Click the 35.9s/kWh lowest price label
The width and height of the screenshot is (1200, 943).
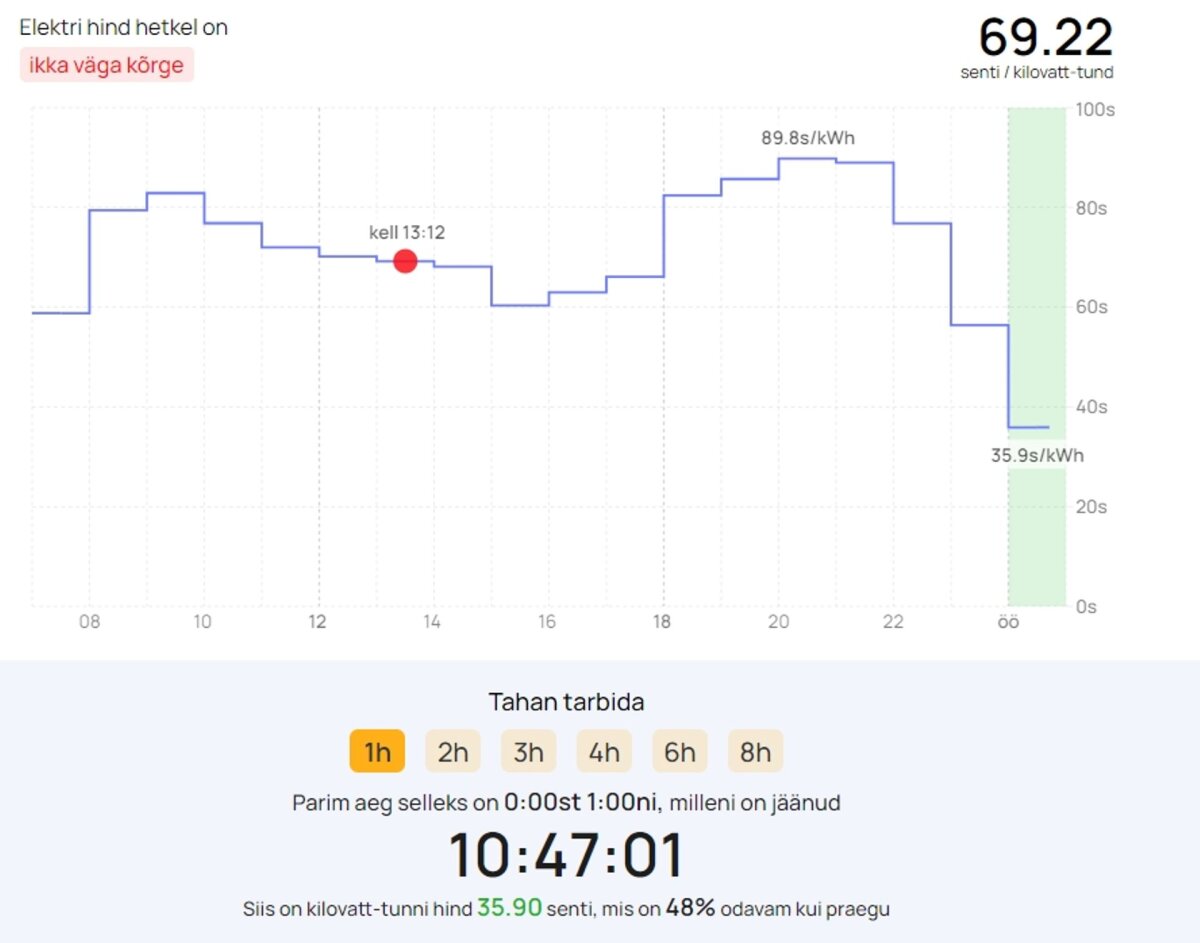(x=1037, y=455)
